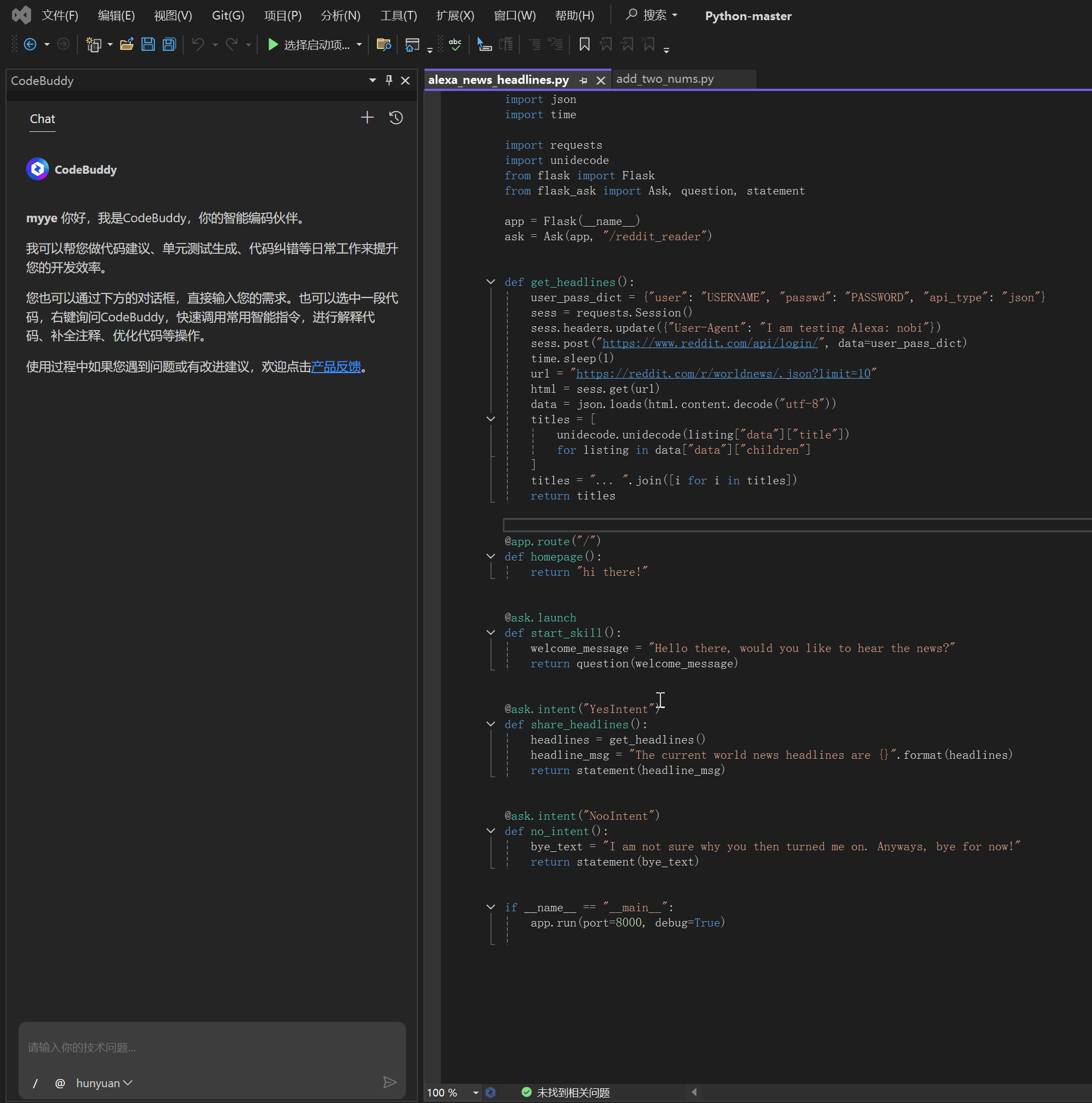Start a new CodeBuddy chat
The height and width of the screenshot is (1103, 1092).
point(367,118)
